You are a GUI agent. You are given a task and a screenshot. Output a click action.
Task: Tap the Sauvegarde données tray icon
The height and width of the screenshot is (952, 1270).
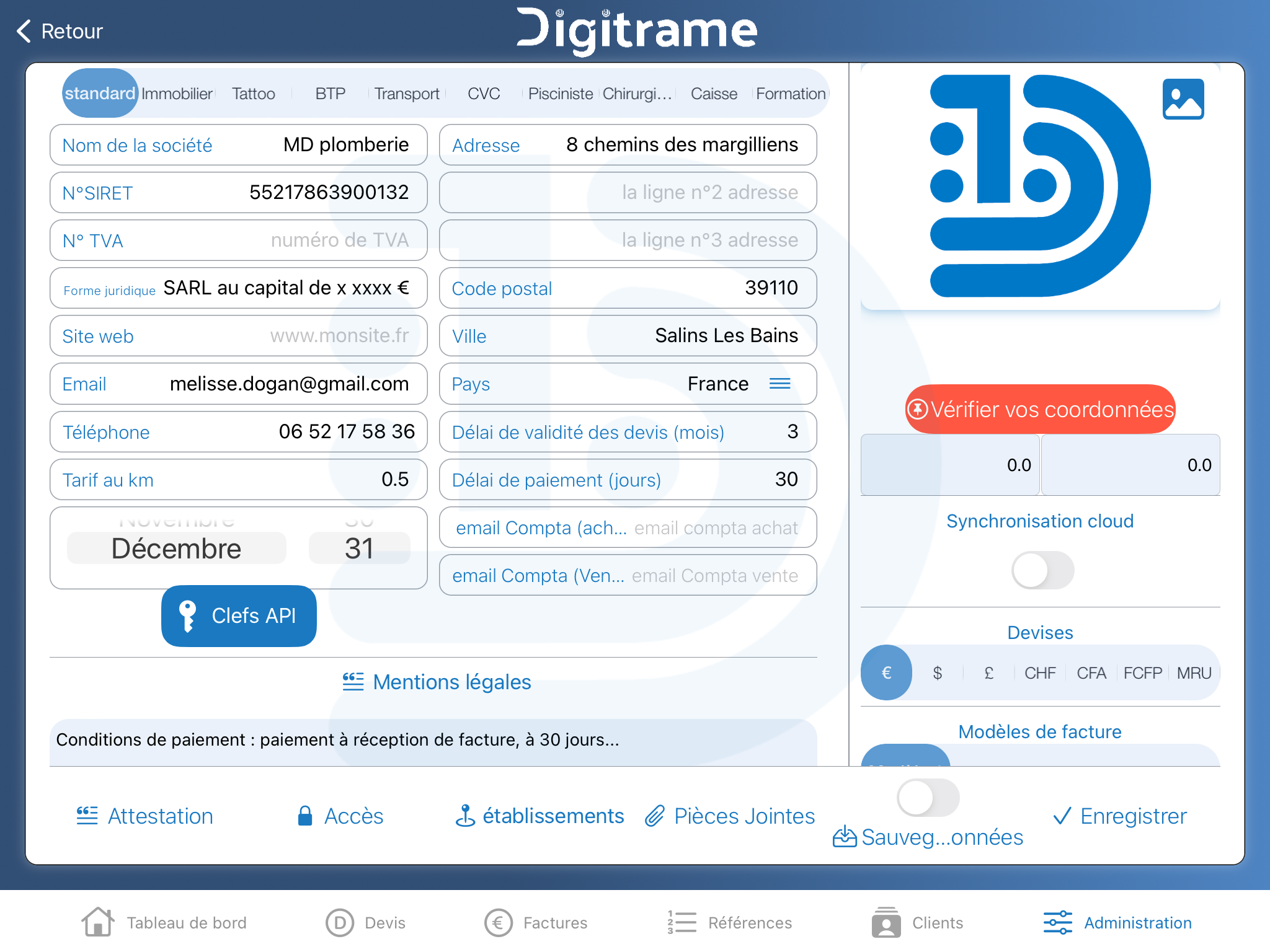[845, 837]
